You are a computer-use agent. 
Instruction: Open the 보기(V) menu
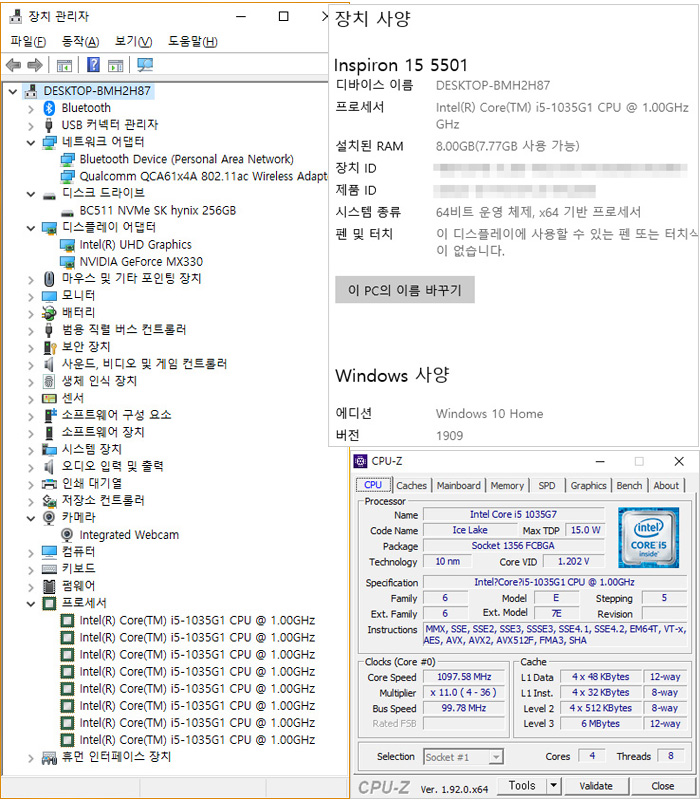(134, 41)
